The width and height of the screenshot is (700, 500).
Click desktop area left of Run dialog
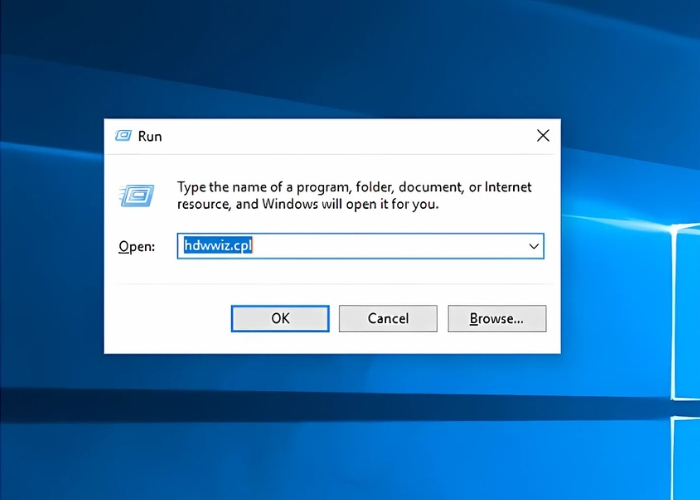click(50, 240)
